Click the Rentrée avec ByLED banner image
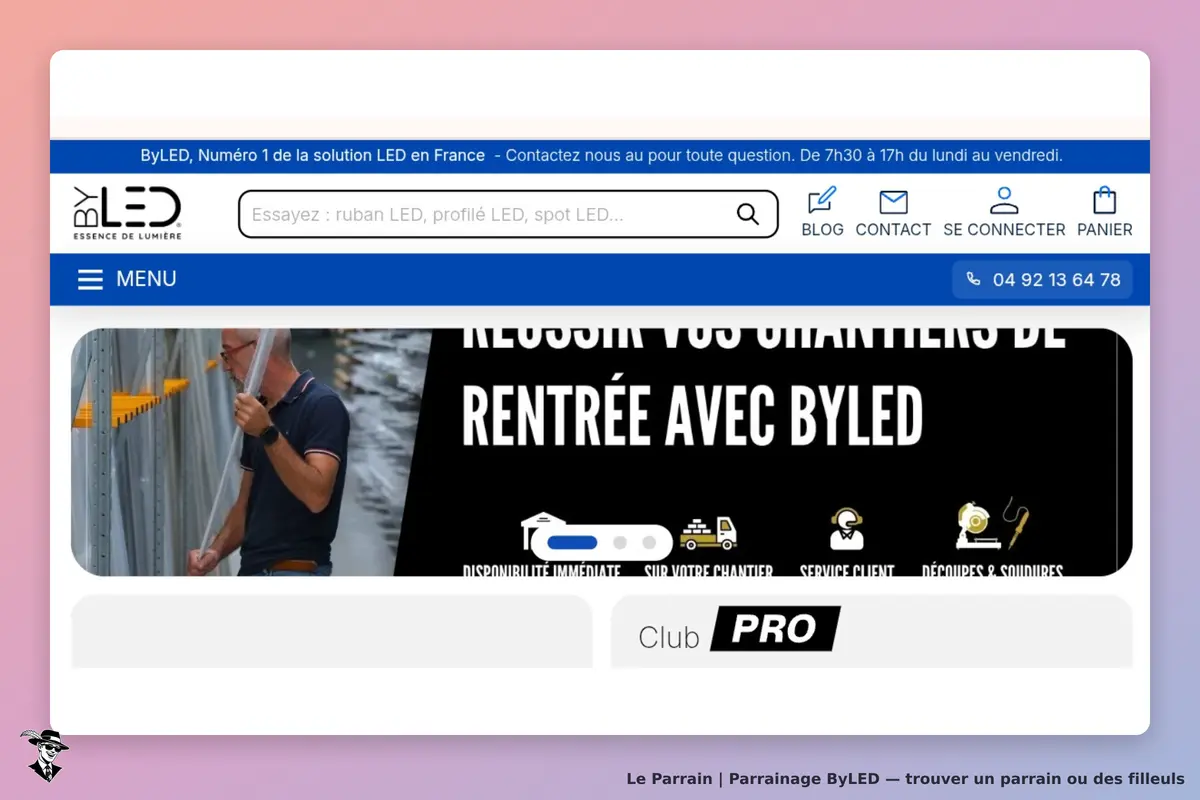 602,452
